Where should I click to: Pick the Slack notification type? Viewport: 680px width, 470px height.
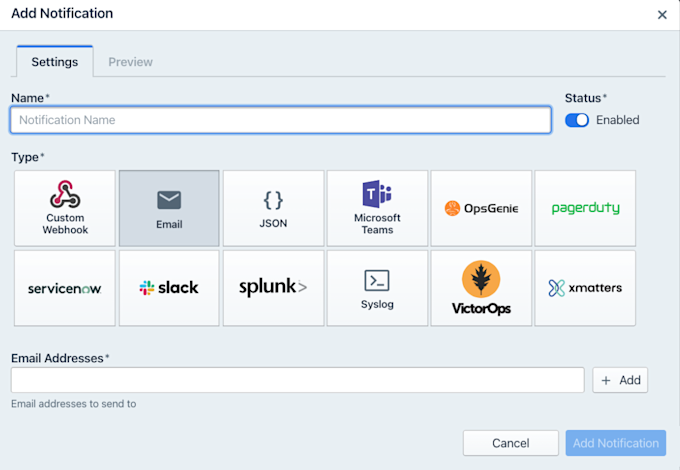point(169,288)
